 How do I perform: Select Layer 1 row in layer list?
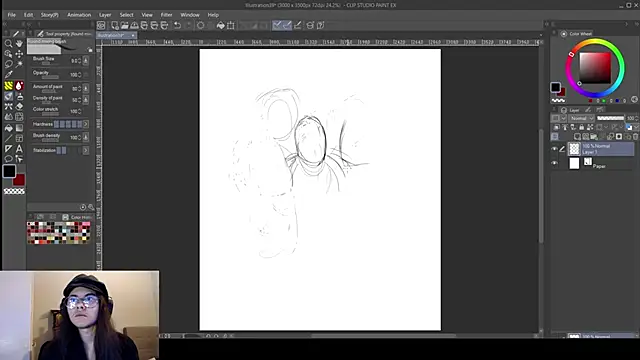click(x=601, y=149)
